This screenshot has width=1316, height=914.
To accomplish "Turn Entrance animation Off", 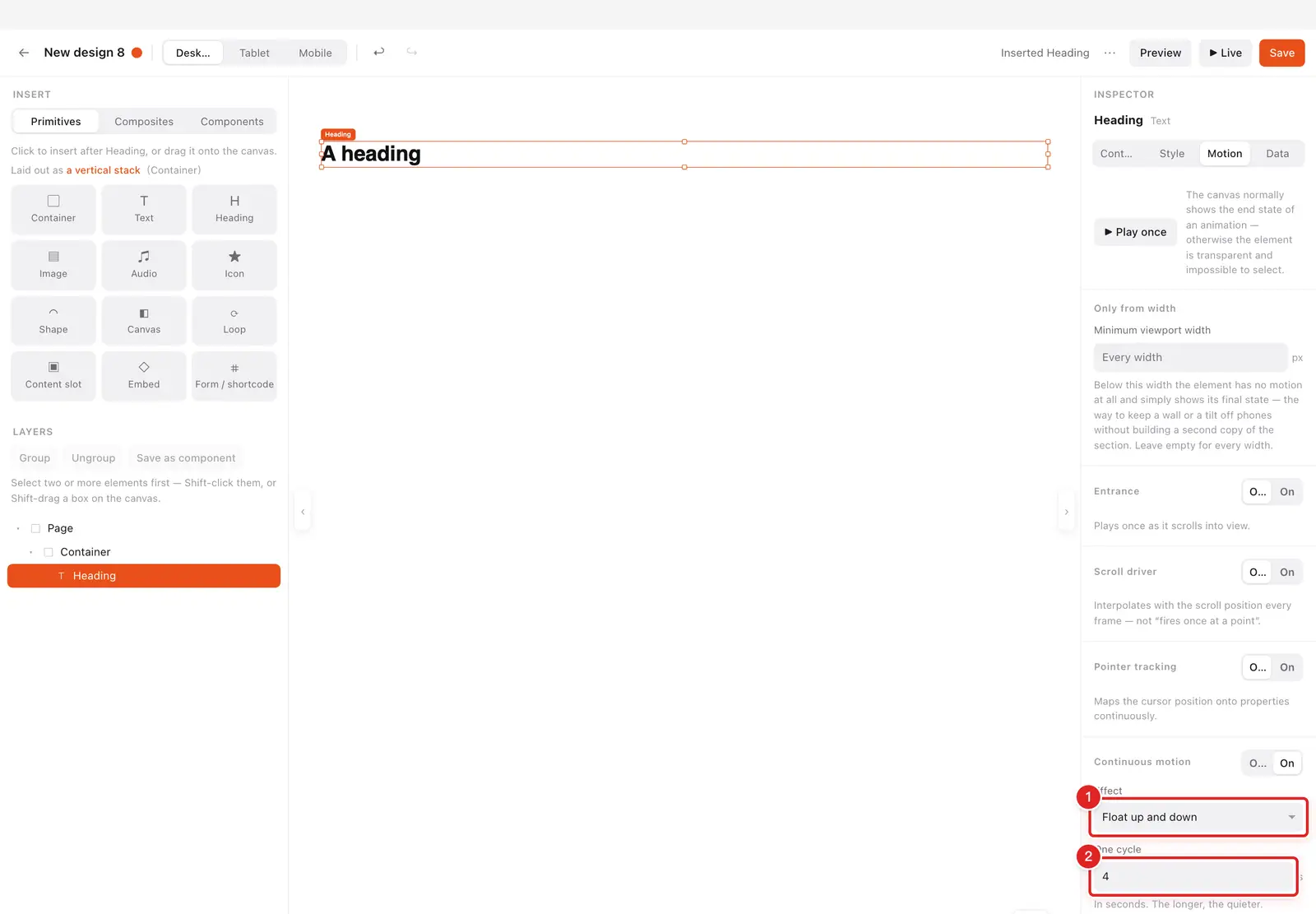I will click(1258, 492).
